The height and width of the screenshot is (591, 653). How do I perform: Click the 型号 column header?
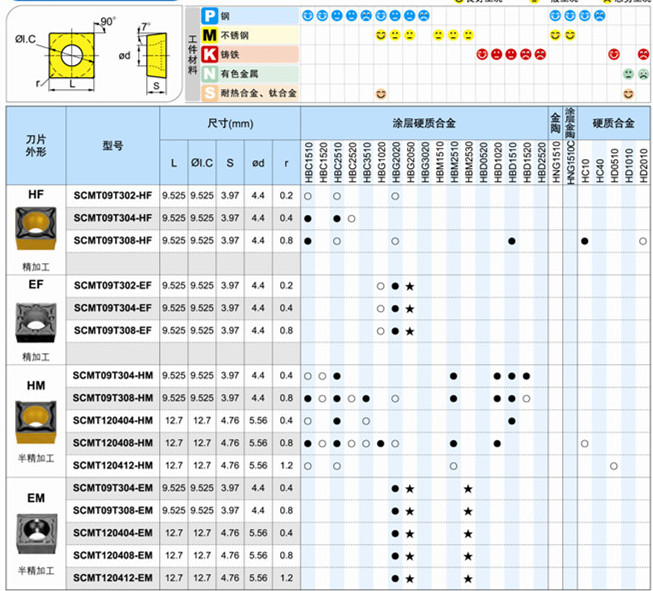pyautogui.click(x=113, y=145)
